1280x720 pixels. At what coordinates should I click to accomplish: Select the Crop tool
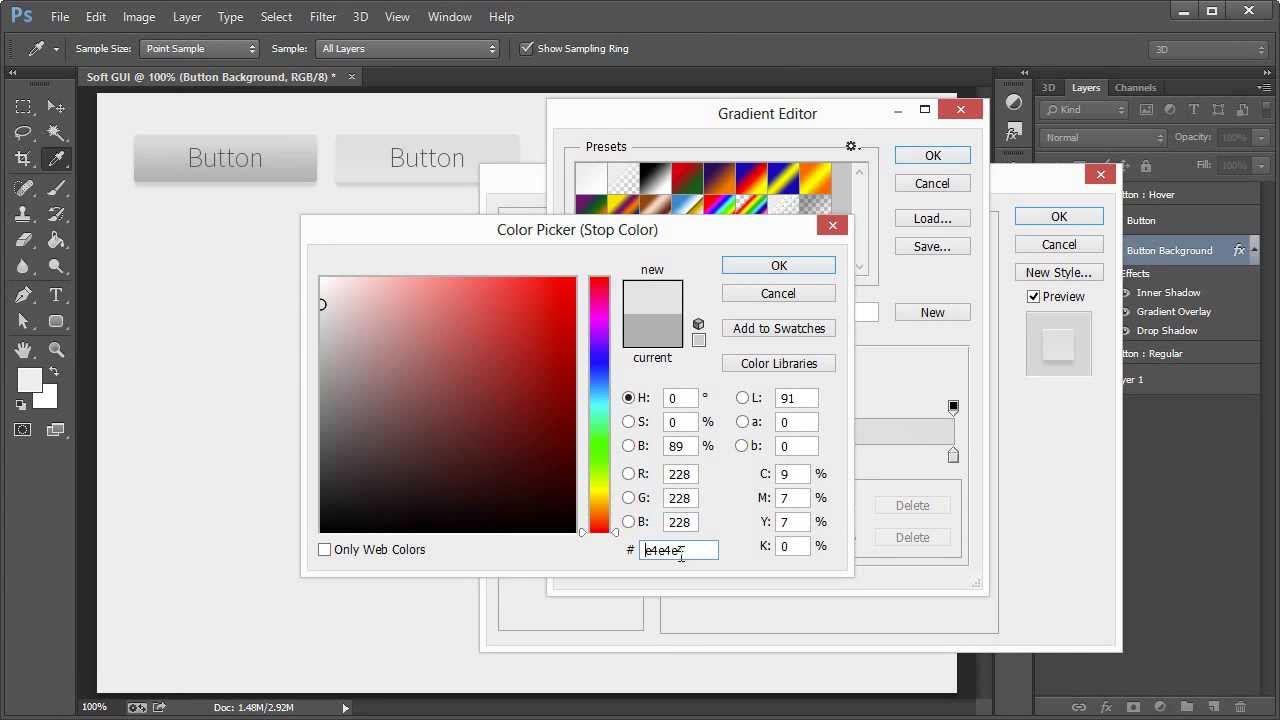pos(23,159)
